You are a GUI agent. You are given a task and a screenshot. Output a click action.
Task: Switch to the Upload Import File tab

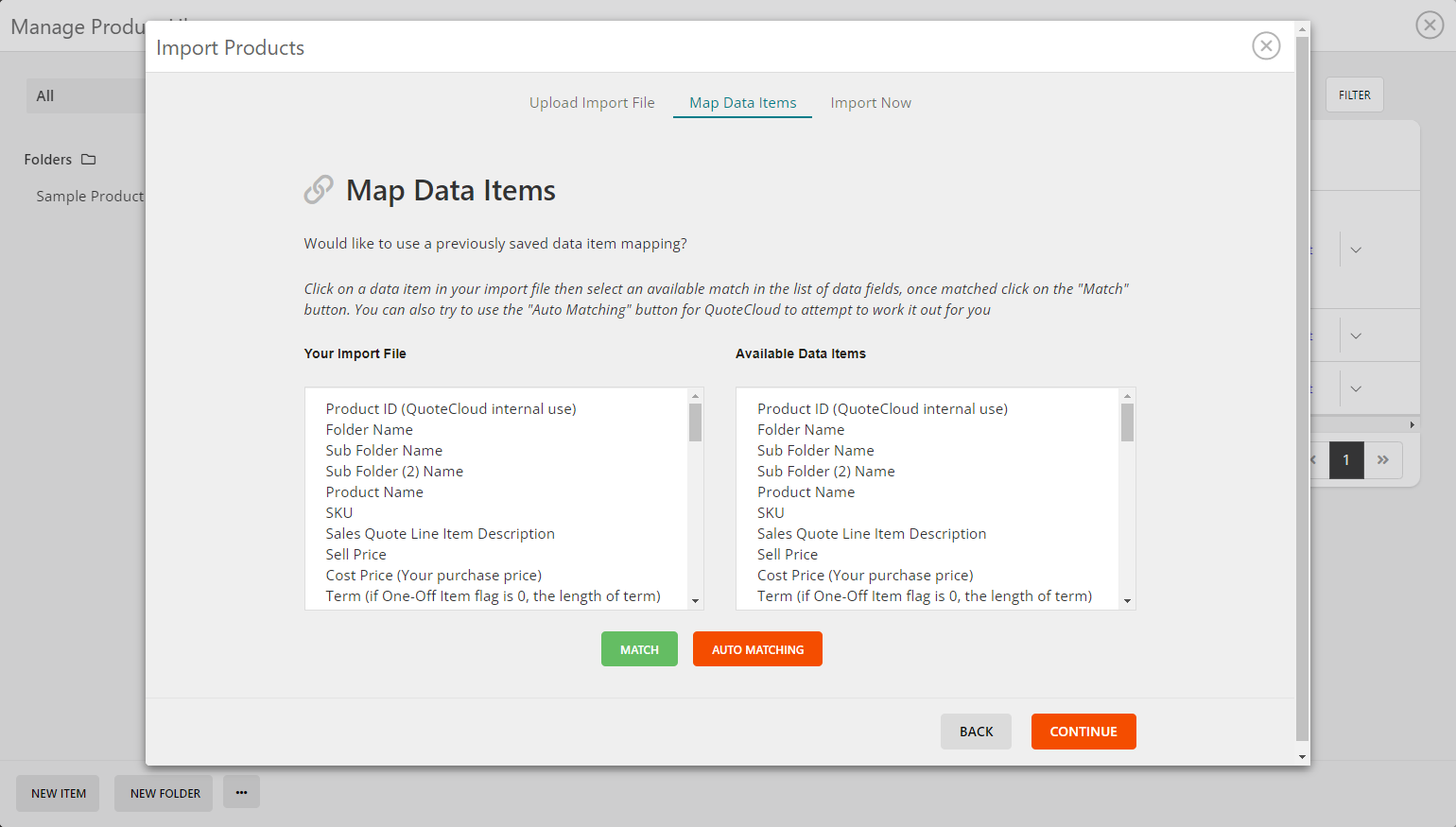coord(592,102)
